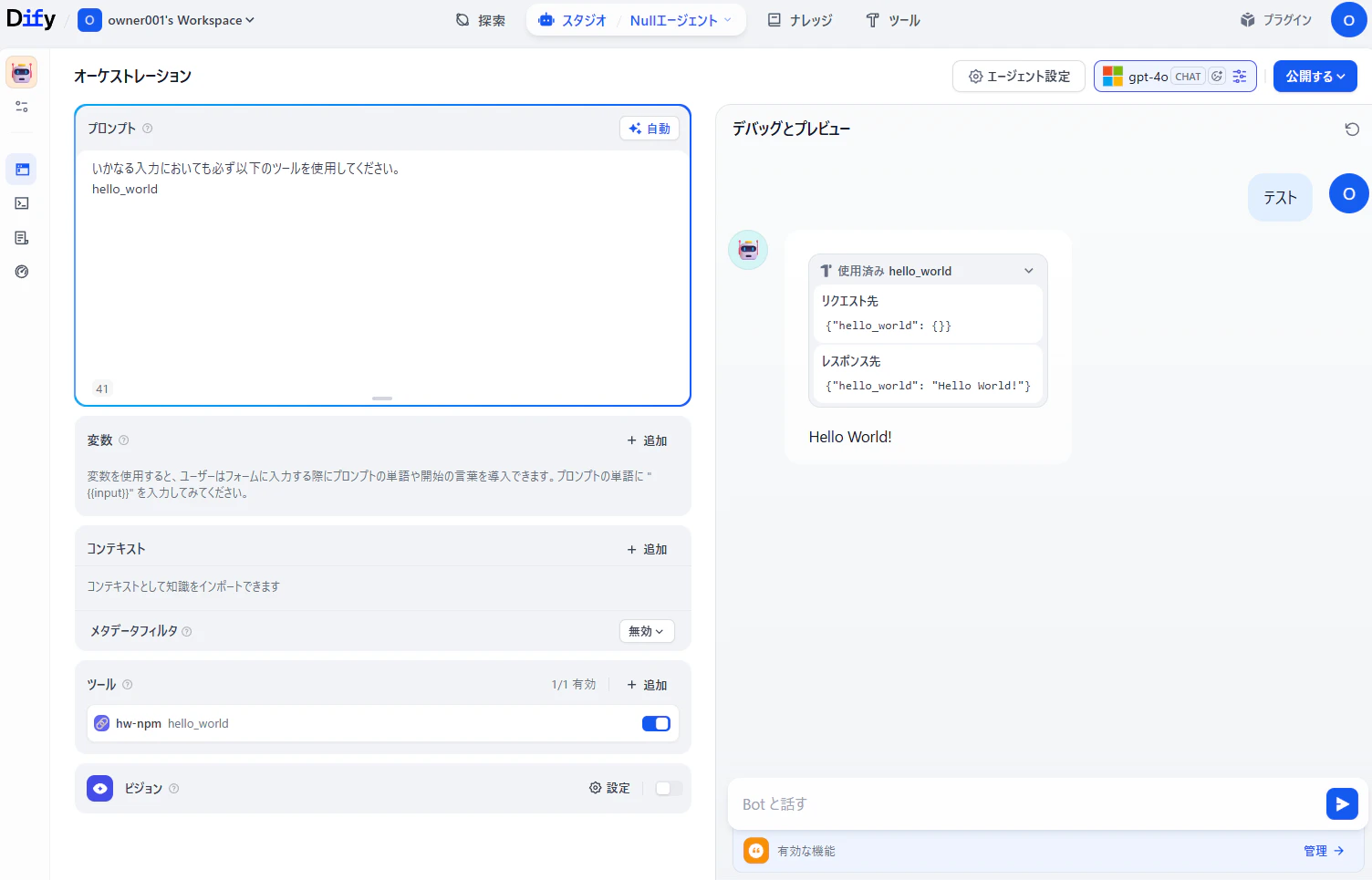This screenshot has width=1372, height=880.
Task: Open the orchestration icon in left sidebar
Action: point(22,170)
